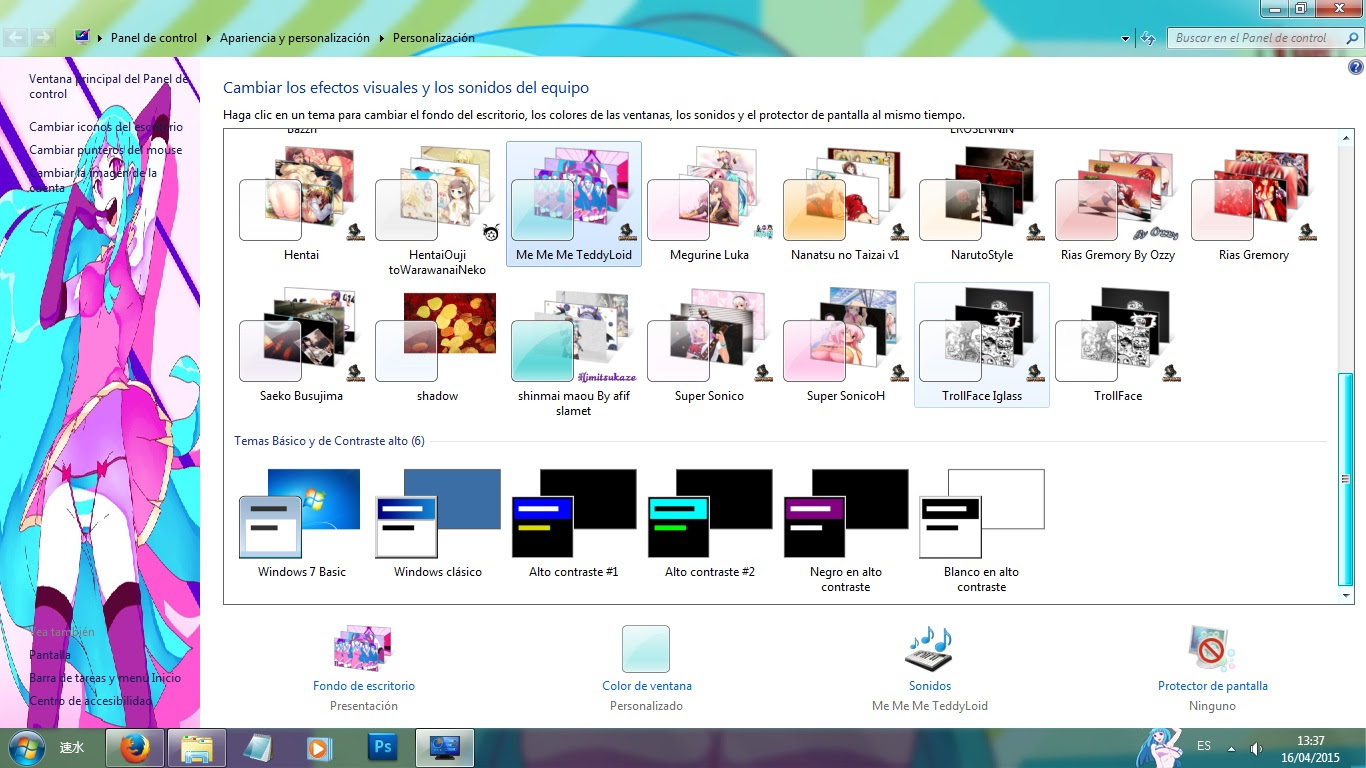Apply the Windows clásico theme
The width and height of the screenshot is (1366, 768).
438,522
